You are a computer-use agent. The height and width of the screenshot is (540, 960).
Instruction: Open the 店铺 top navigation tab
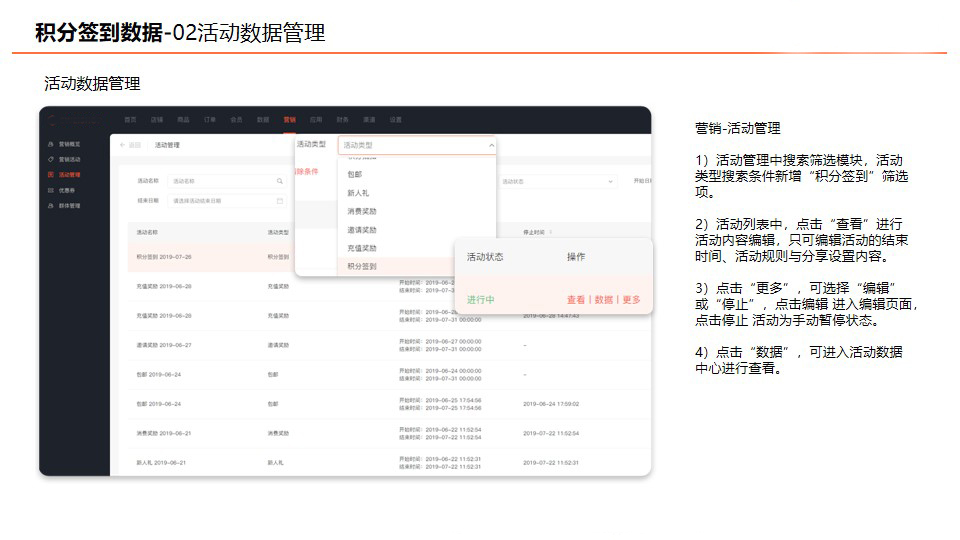pos(157,120)
